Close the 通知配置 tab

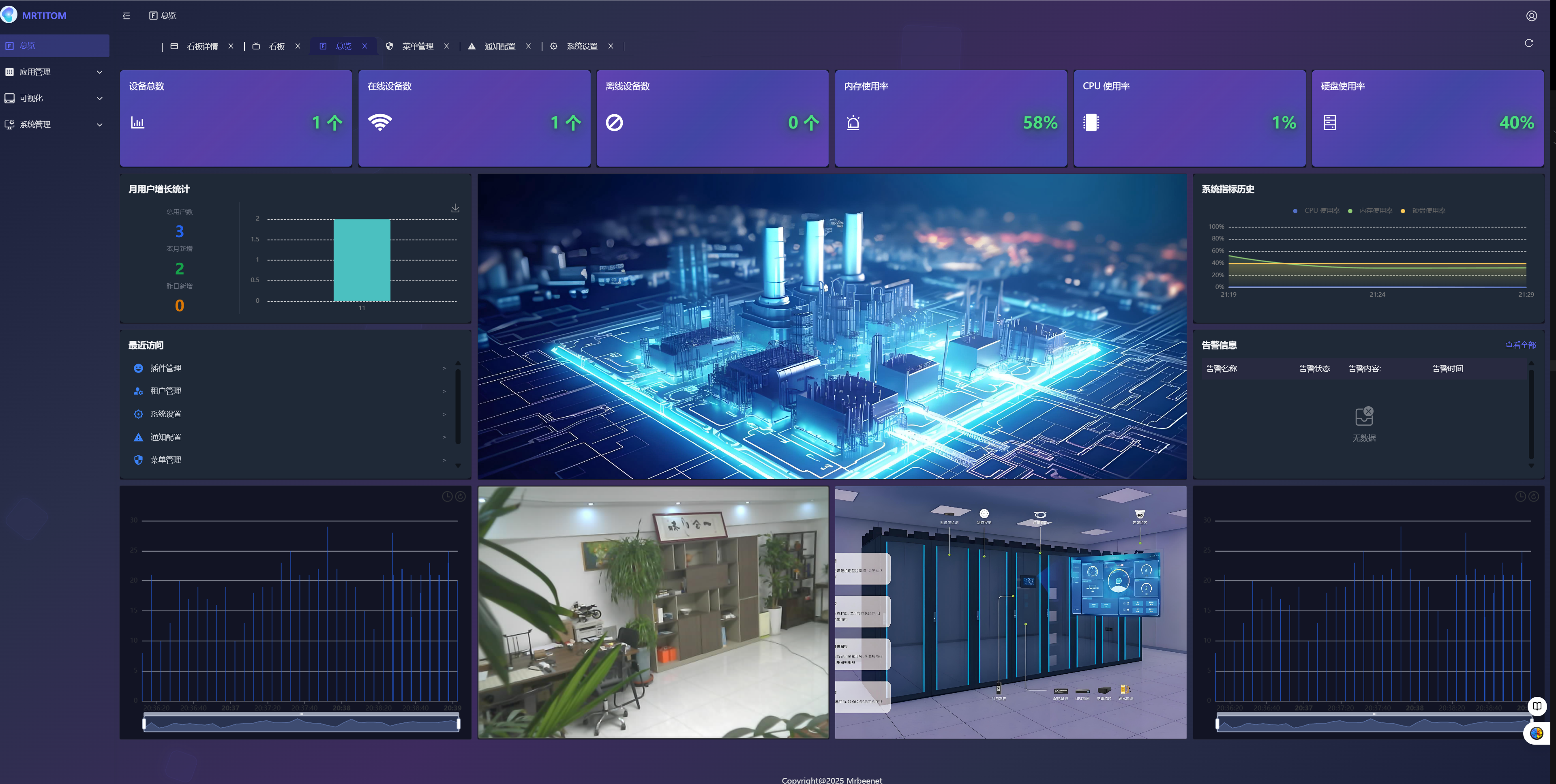[x=528, y=47]
